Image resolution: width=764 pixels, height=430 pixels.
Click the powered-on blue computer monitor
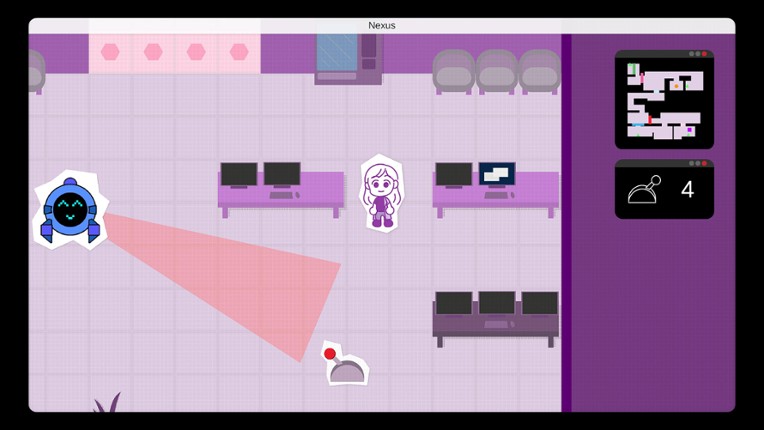click(496, 174)
